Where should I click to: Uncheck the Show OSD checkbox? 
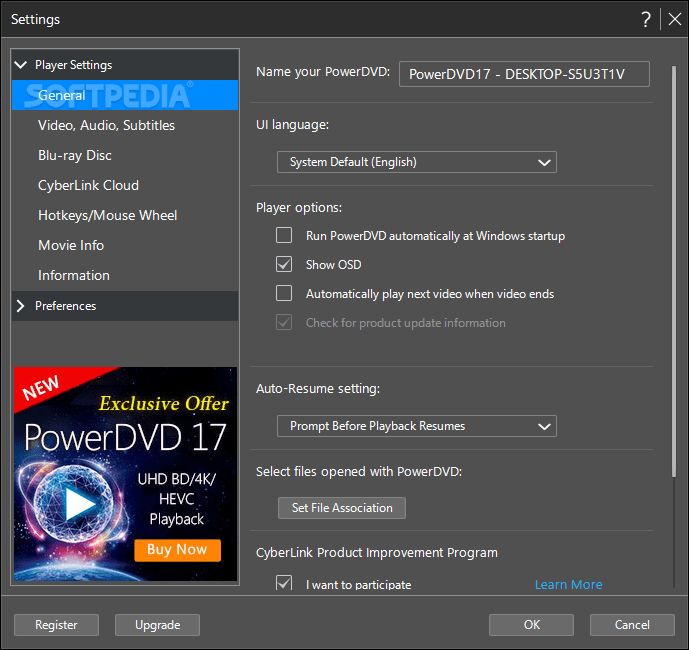pyautogui.click(x=284, y=264)
